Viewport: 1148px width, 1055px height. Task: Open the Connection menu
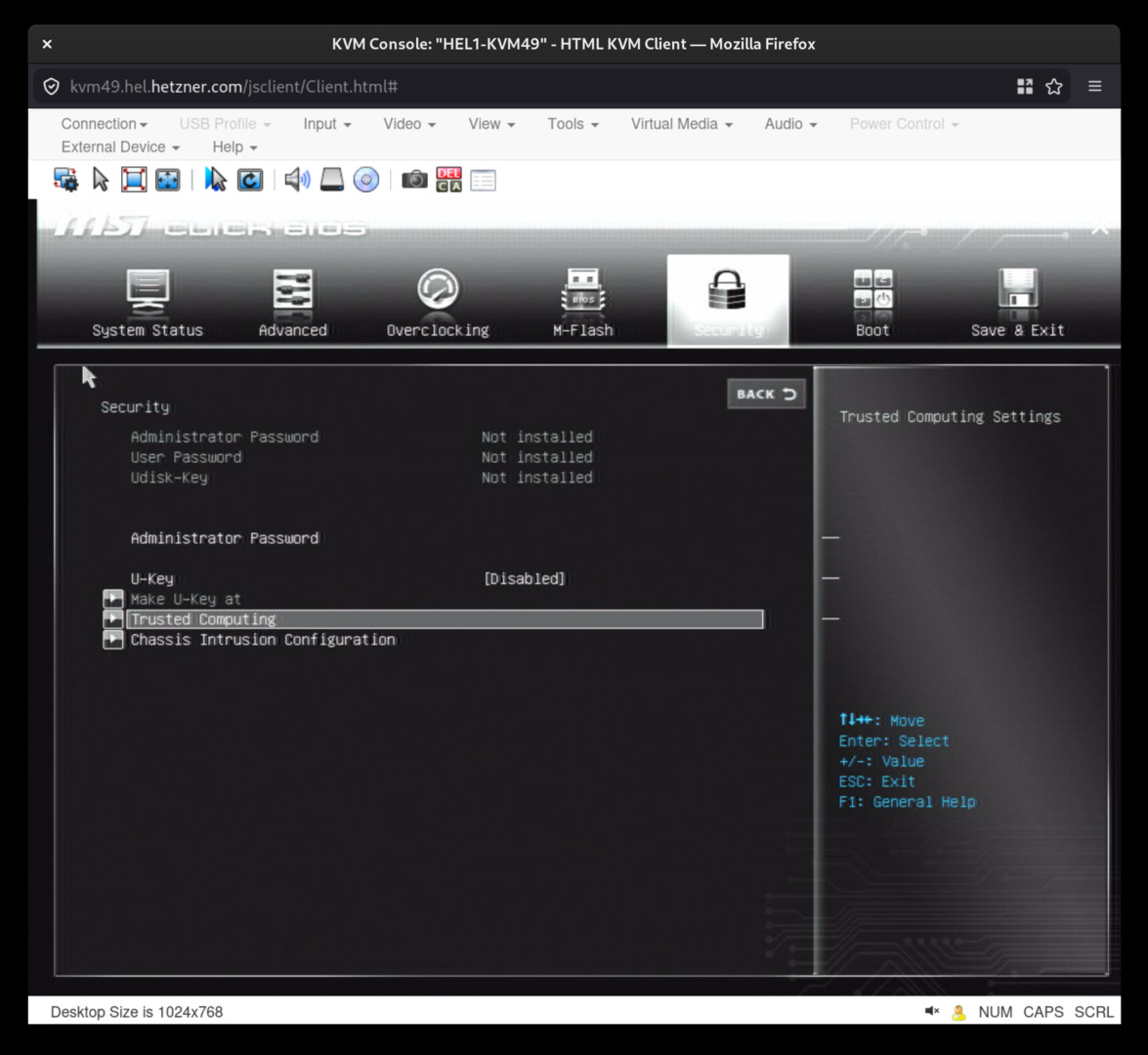tap(104, 124)
